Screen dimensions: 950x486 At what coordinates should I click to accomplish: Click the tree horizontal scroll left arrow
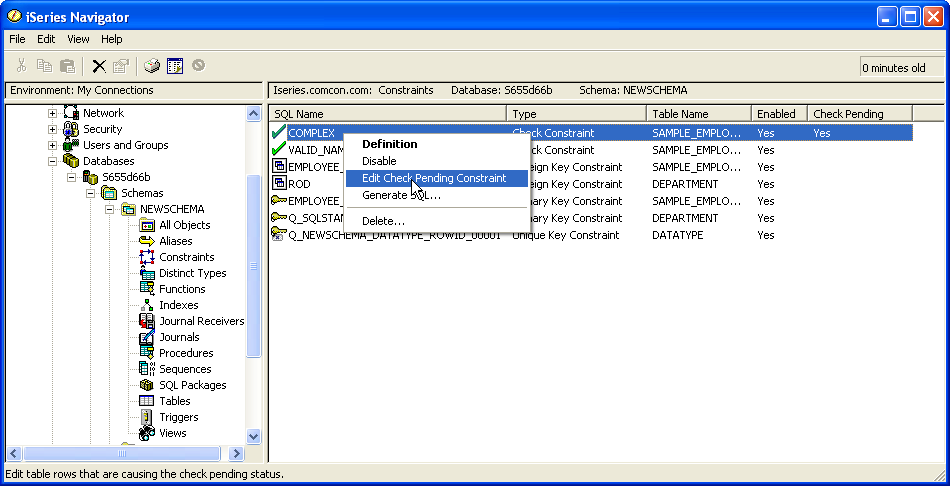coord(14,453)
